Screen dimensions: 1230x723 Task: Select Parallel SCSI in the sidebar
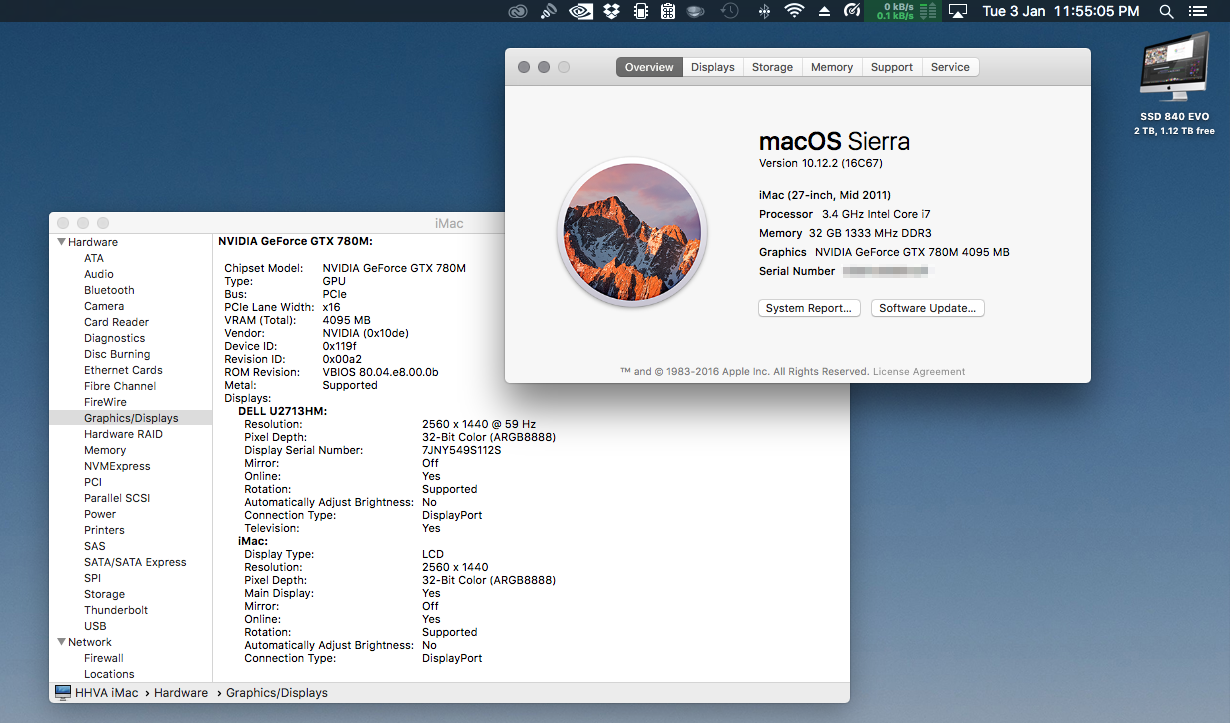point(116,498)
